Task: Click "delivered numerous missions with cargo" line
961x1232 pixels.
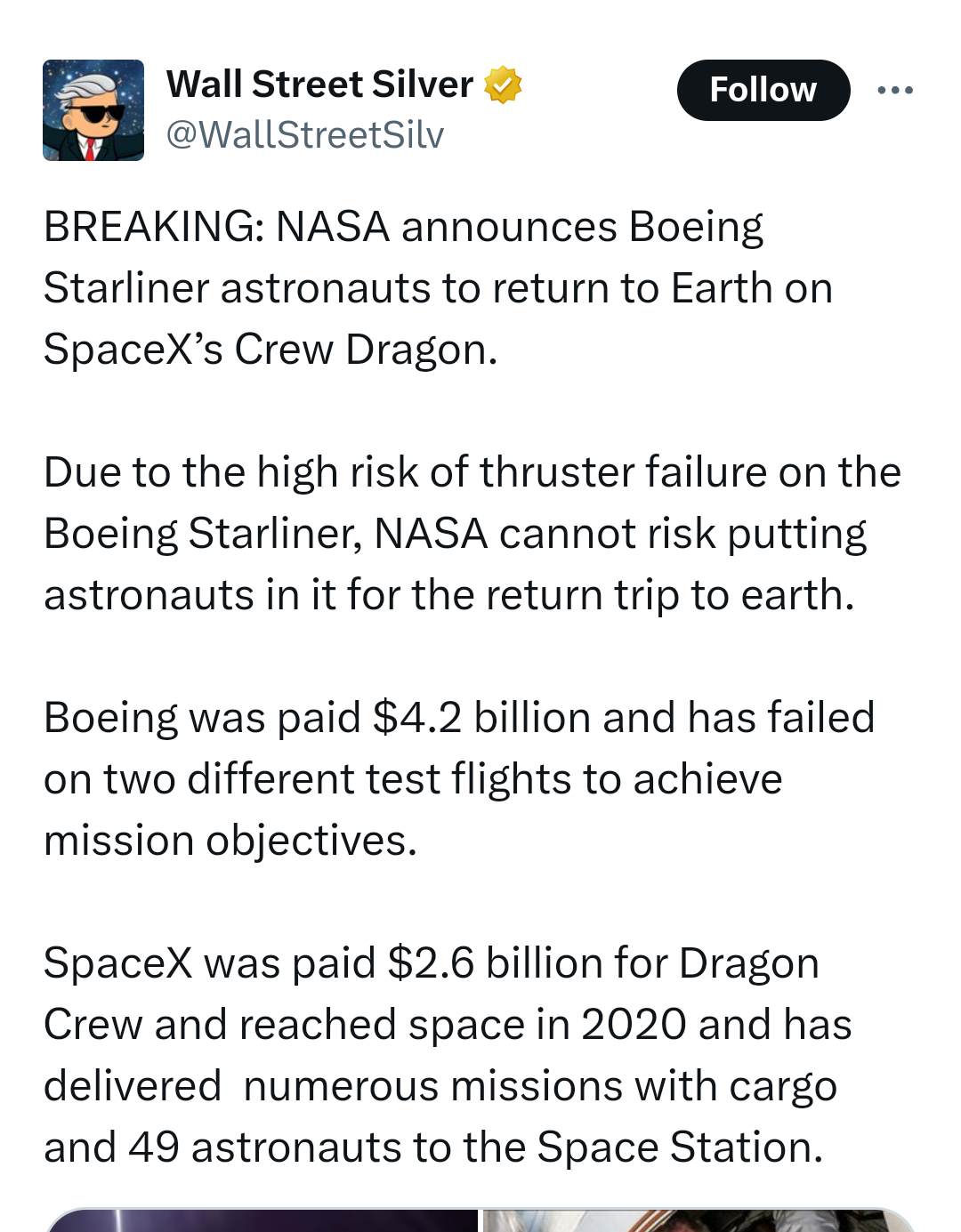Action: pyautogui.click(x=440, y=1086)
